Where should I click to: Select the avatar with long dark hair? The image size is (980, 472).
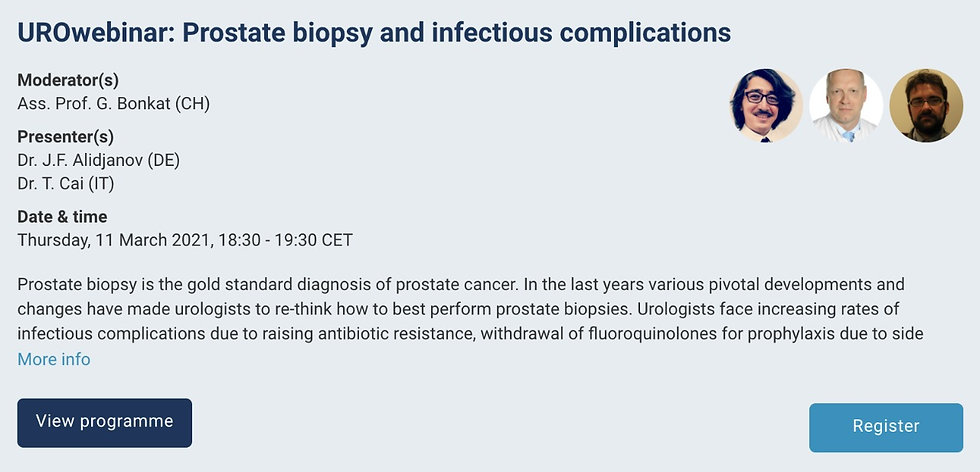click(766, 106)
